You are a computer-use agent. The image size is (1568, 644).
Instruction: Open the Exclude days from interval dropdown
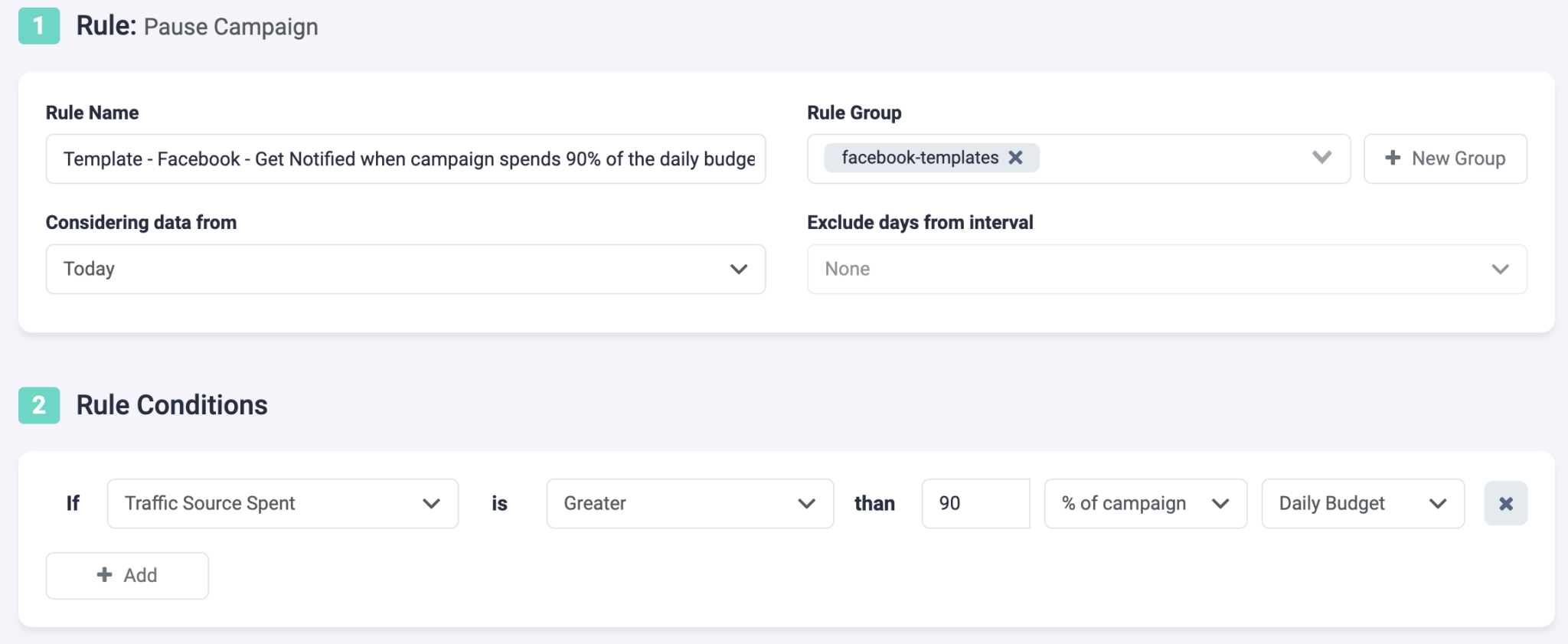[1166, 269]
